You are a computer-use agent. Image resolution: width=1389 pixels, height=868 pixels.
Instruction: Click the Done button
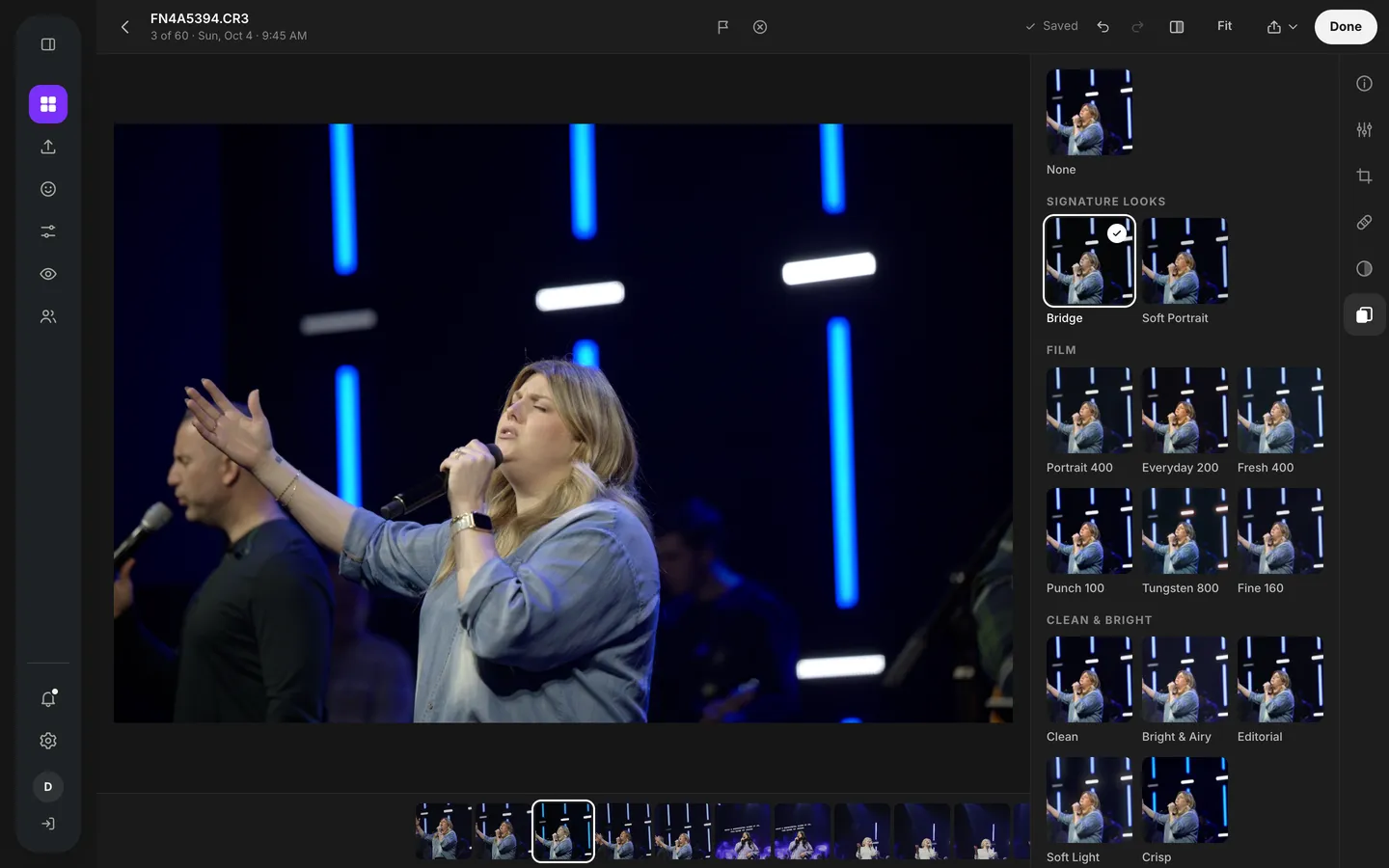pyautogui.click(x=1346, y=27)
